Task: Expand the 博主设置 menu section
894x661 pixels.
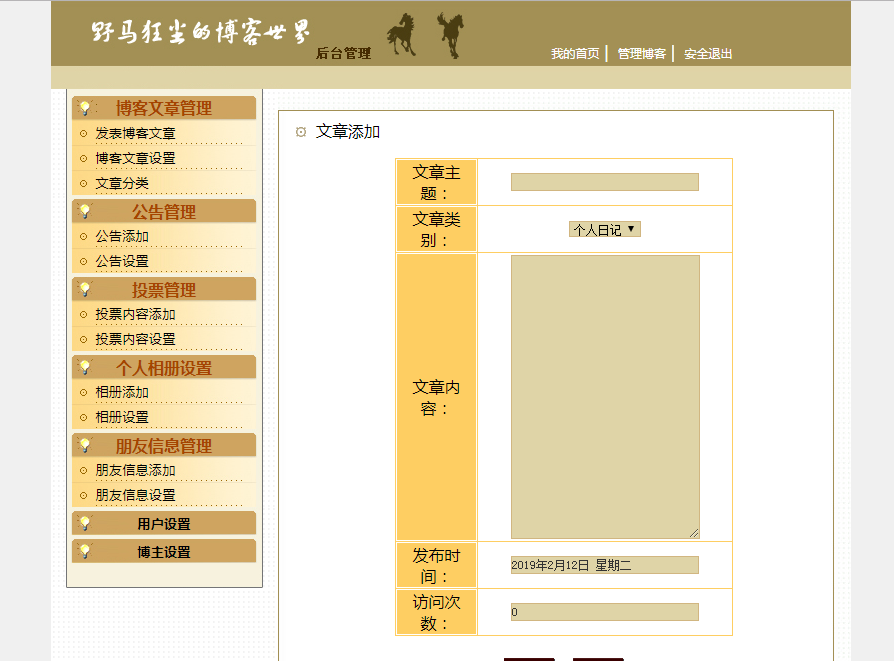Action: [164, 551]
